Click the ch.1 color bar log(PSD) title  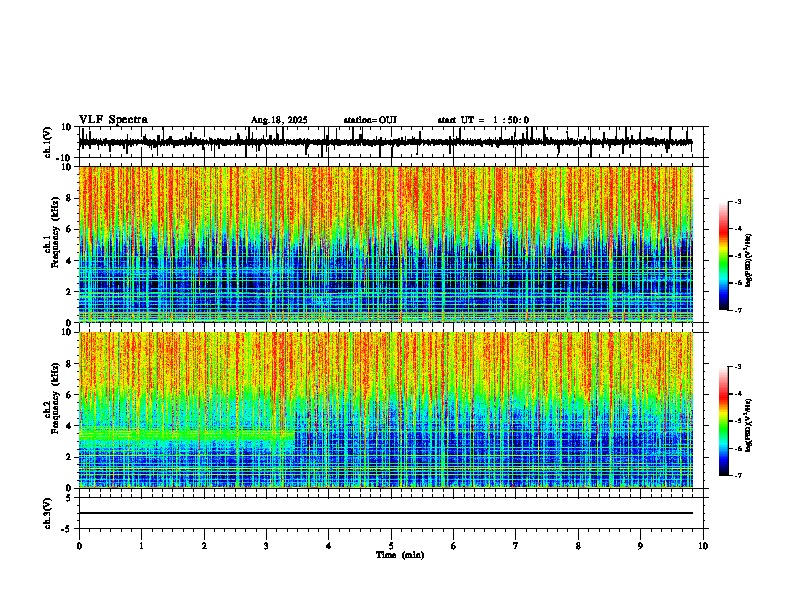point(749,261)
